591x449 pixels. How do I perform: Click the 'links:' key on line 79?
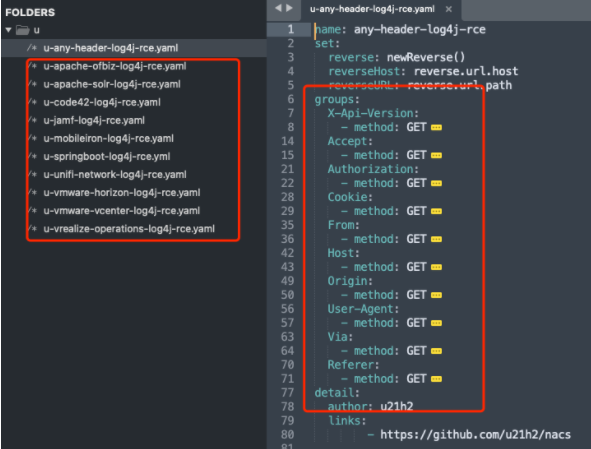click(347, 421)
